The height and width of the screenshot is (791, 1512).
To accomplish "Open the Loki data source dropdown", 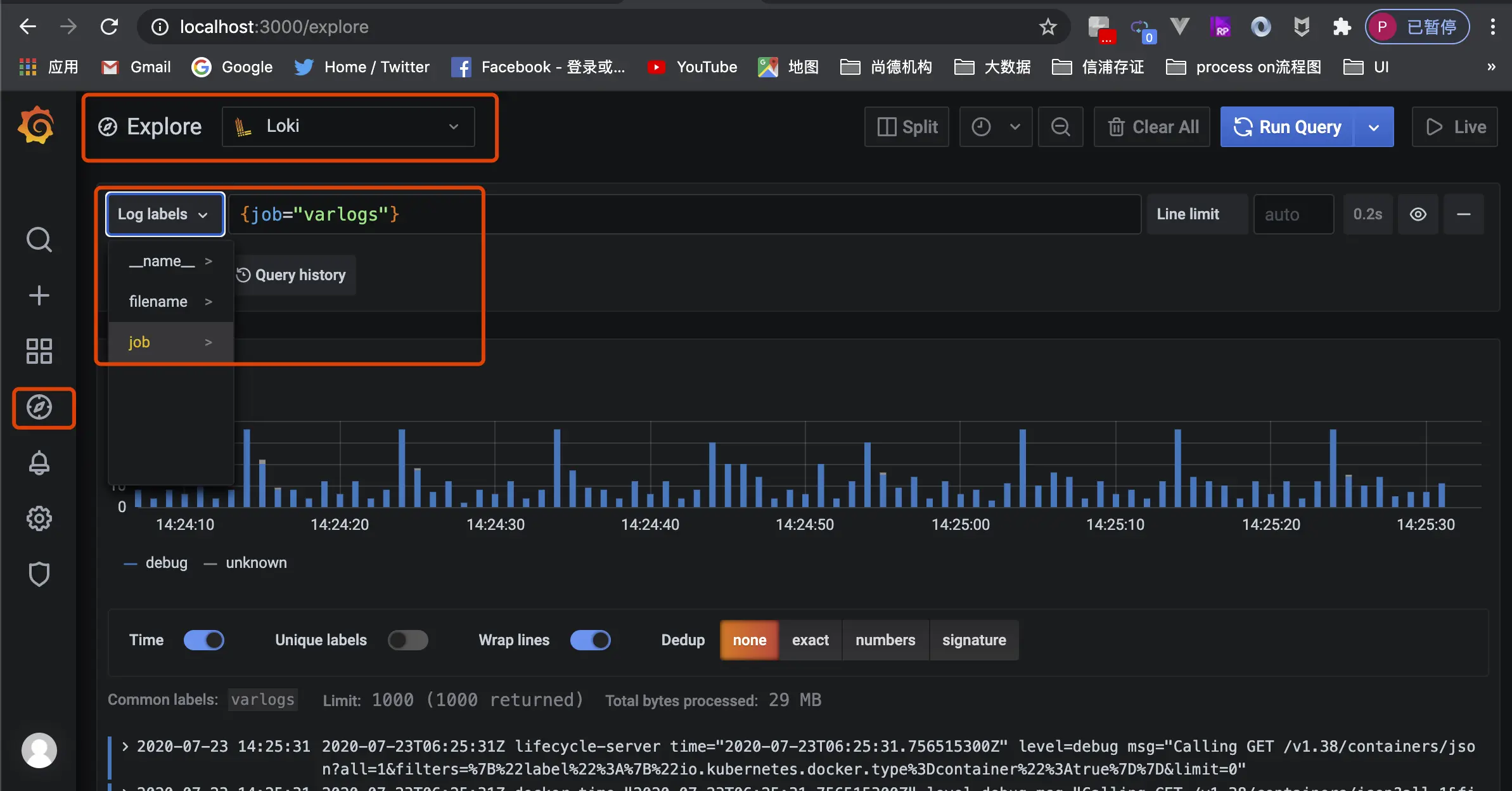I will tap(348, 127).
